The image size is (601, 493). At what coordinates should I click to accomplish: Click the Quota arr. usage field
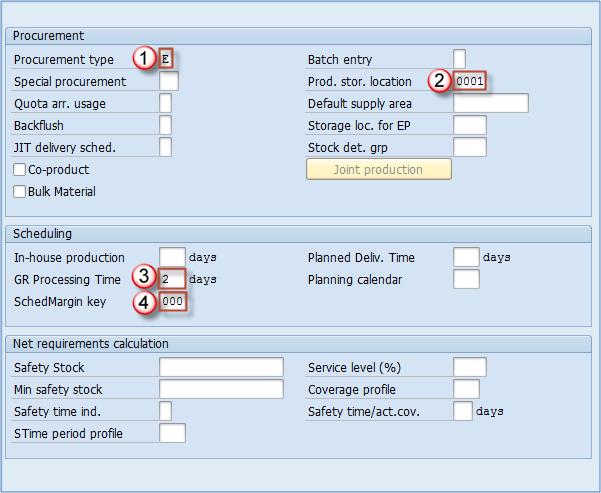[x=166, y=103]
